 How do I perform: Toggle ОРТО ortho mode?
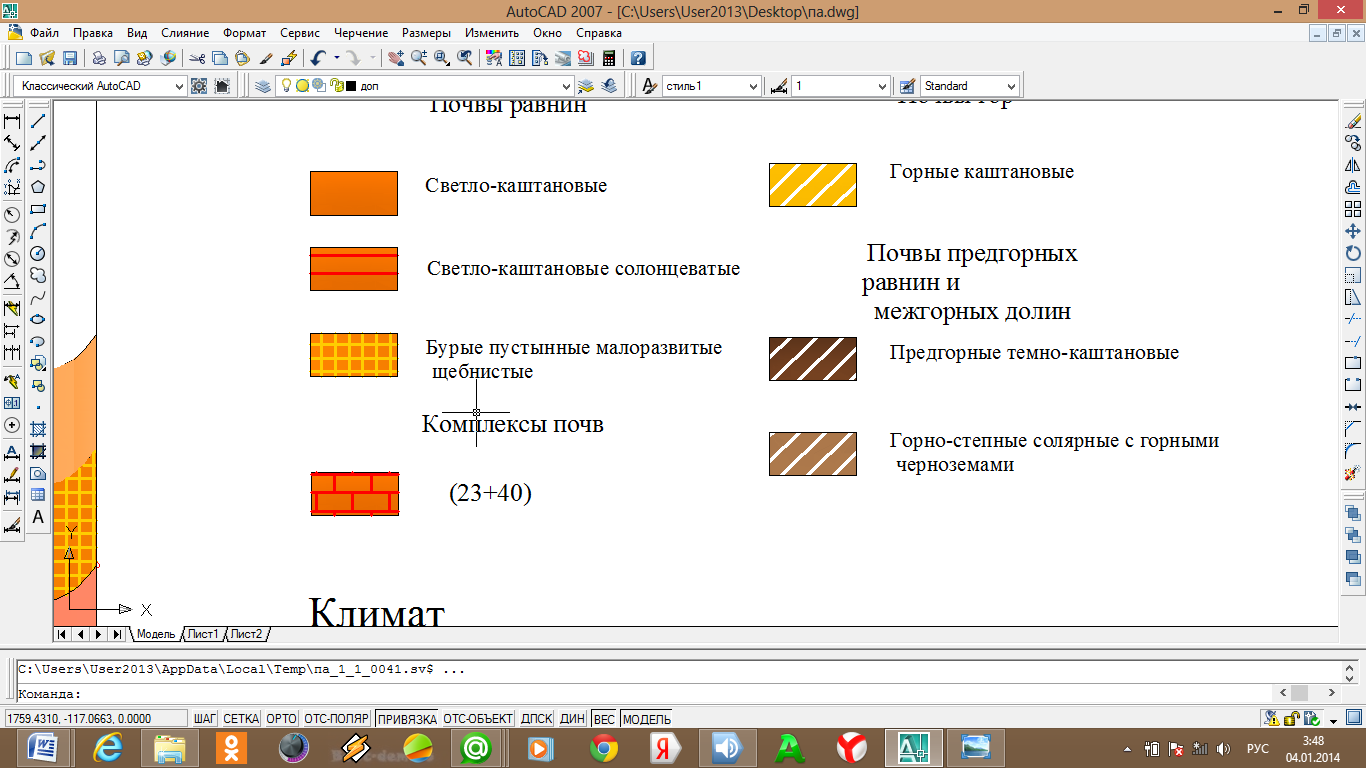[x=282, y=718]
